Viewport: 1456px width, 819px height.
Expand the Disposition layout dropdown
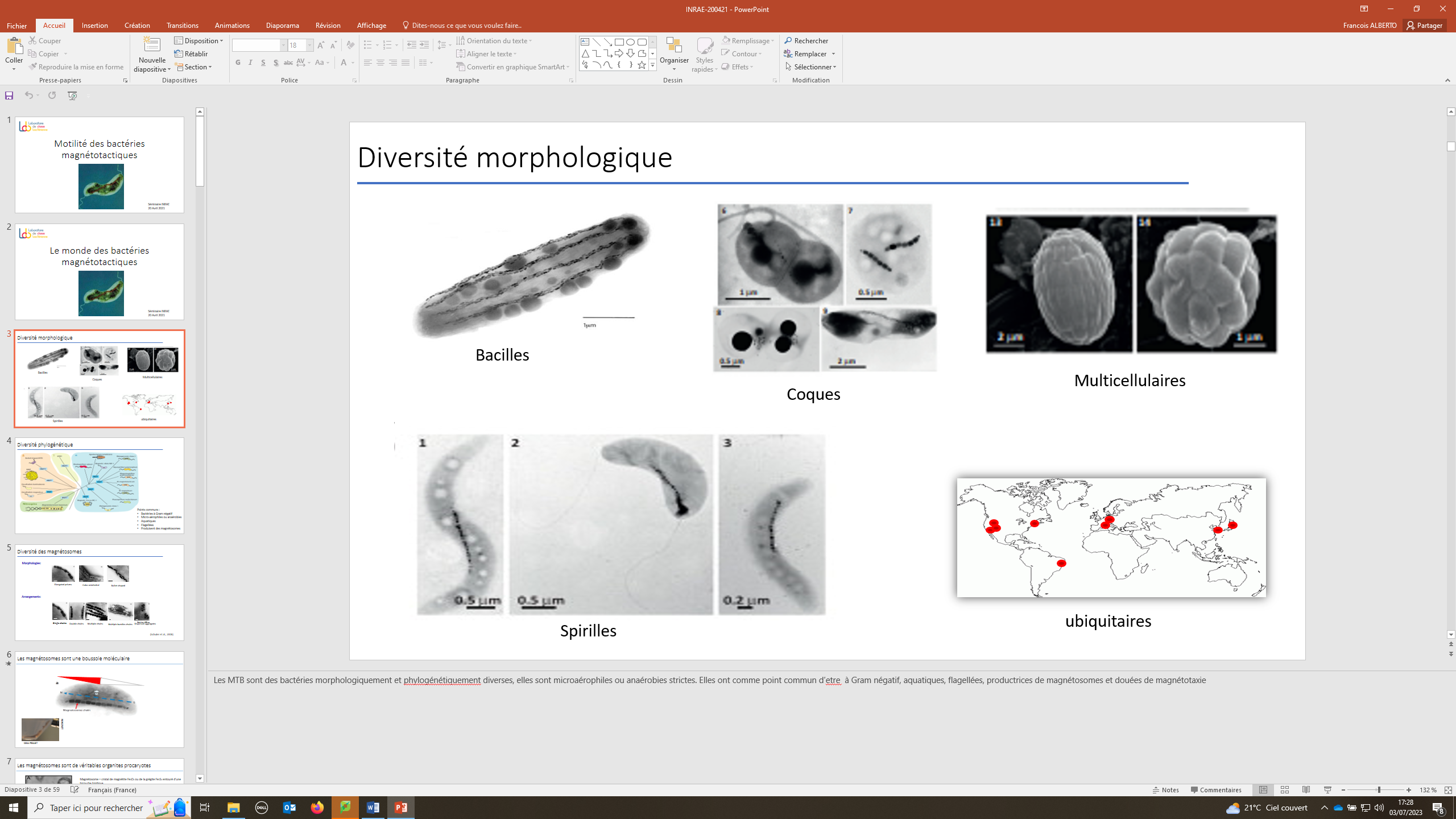click(x=199, y=40)
